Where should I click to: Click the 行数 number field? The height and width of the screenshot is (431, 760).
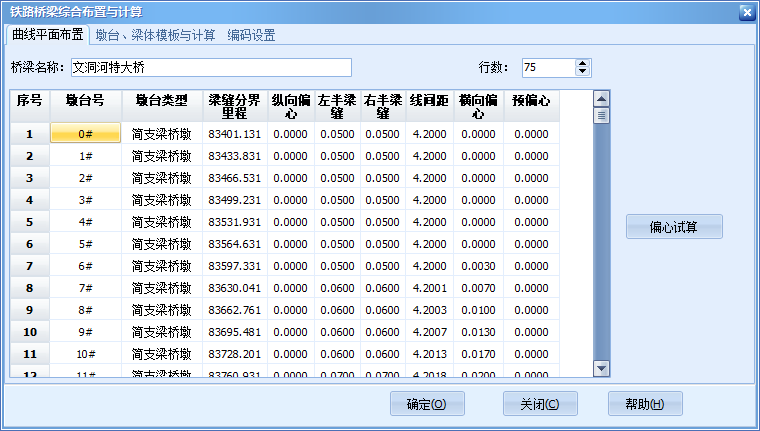(x=546, y=68)
